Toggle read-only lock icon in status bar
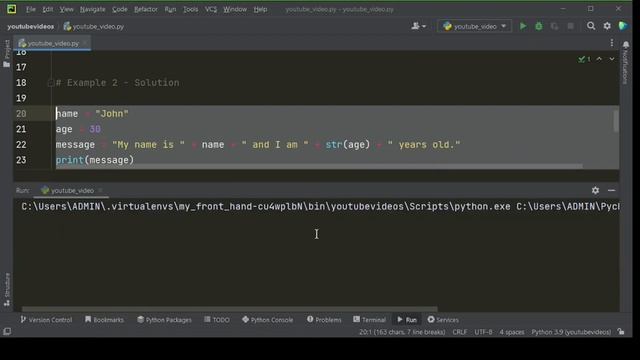640x360 pixels. 621,332
